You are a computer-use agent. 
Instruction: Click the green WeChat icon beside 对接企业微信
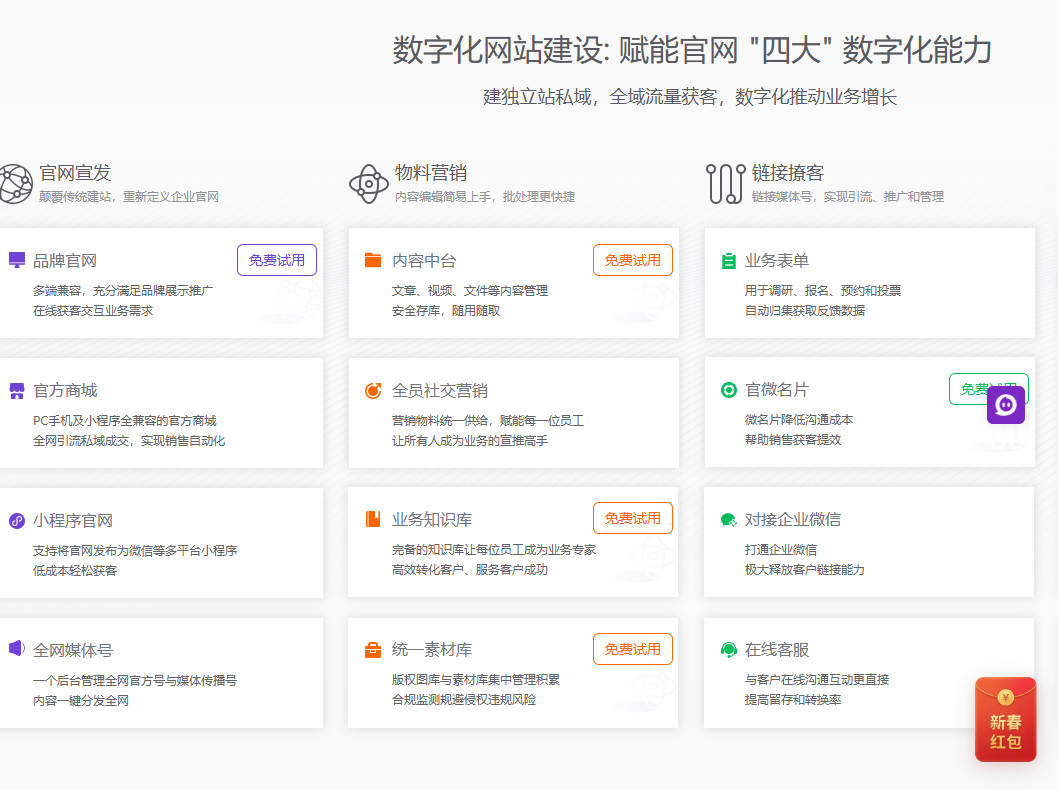pos(728,520)
